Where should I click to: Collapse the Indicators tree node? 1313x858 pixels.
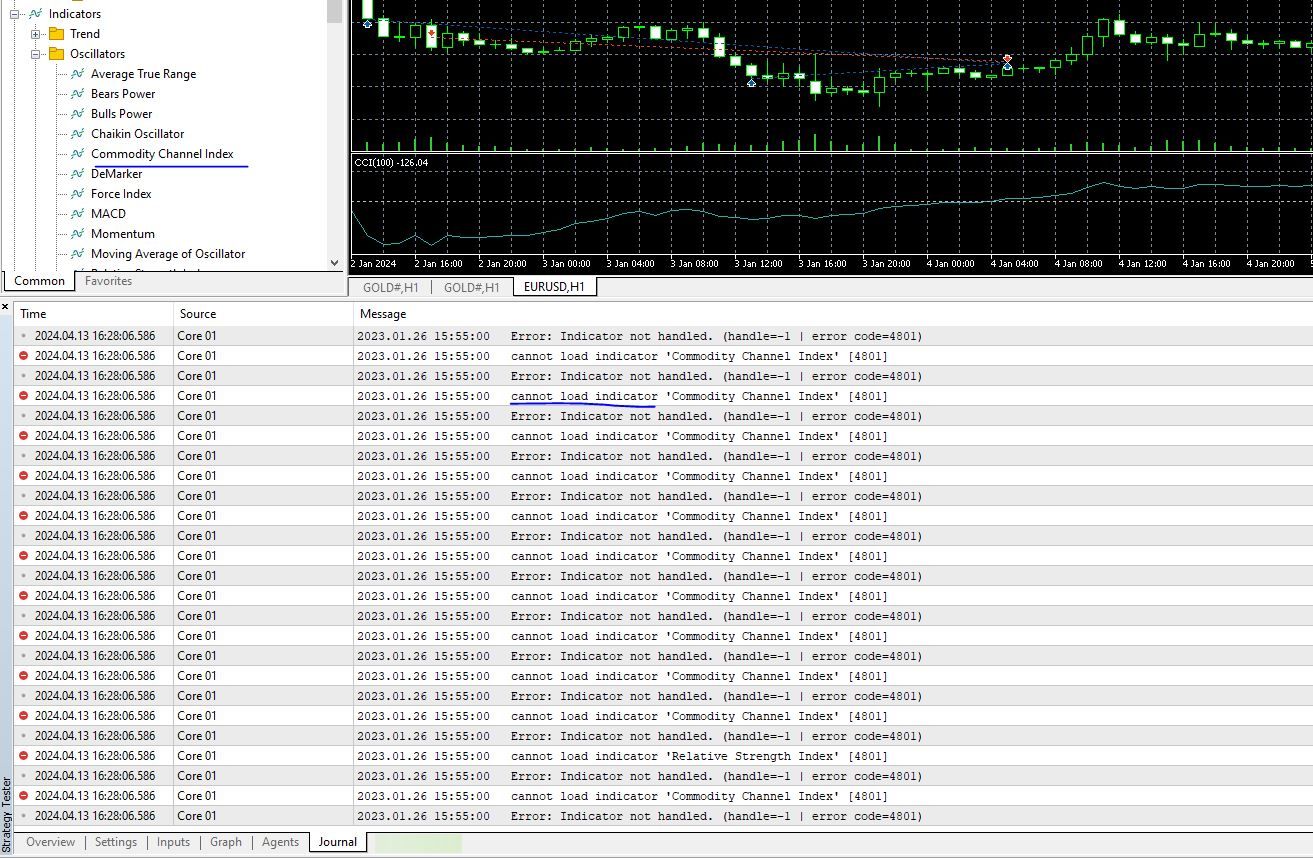tap(15, 14)
